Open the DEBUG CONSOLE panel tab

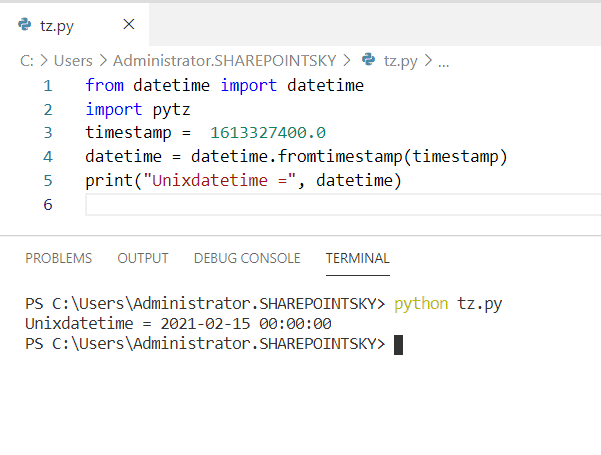(247, 258)
